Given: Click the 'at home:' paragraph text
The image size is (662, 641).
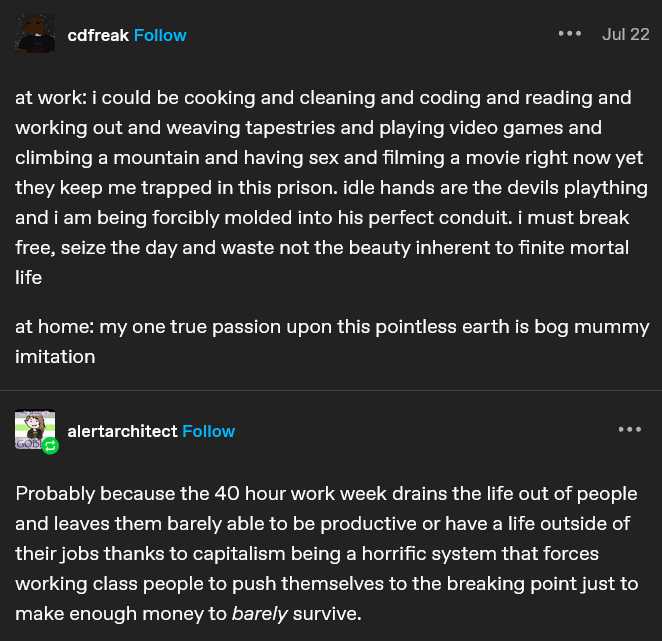Looking at the screenshot, I should coord(52,327).
